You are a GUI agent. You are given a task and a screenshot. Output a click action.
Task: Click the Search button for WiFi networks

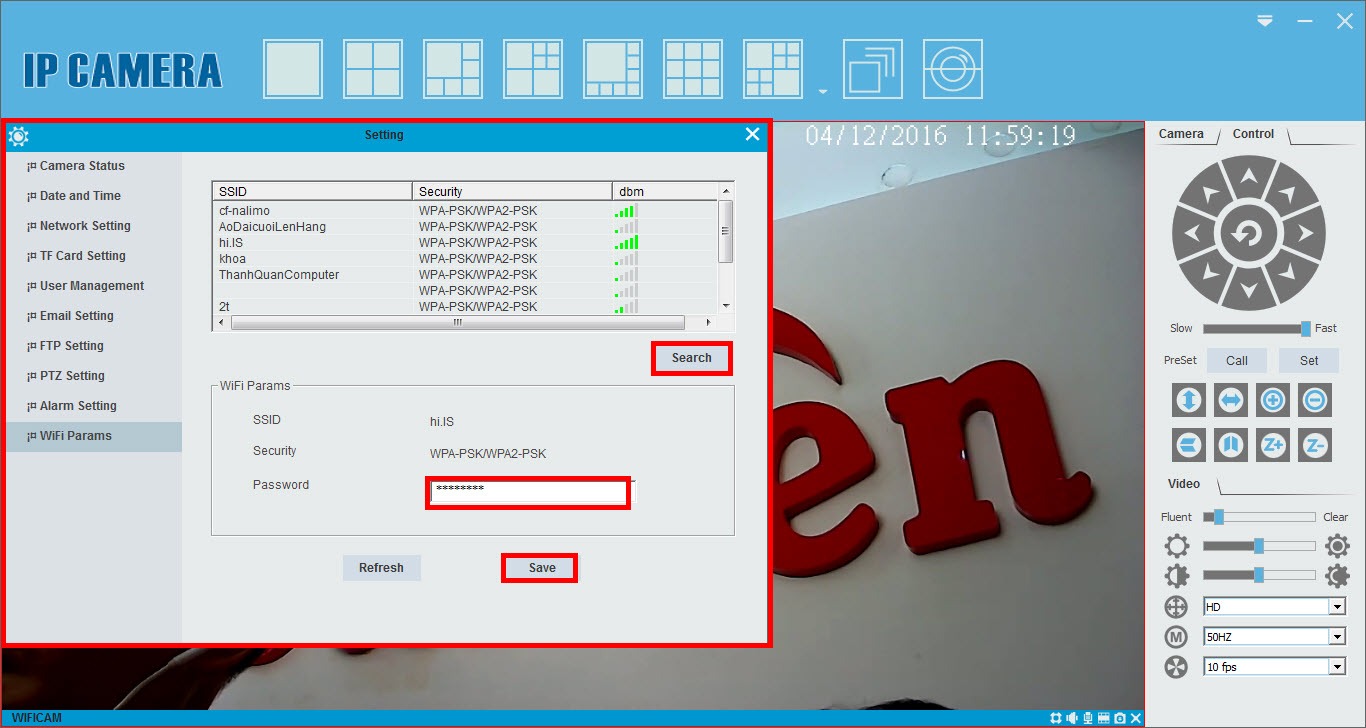(x=691, y=358)
